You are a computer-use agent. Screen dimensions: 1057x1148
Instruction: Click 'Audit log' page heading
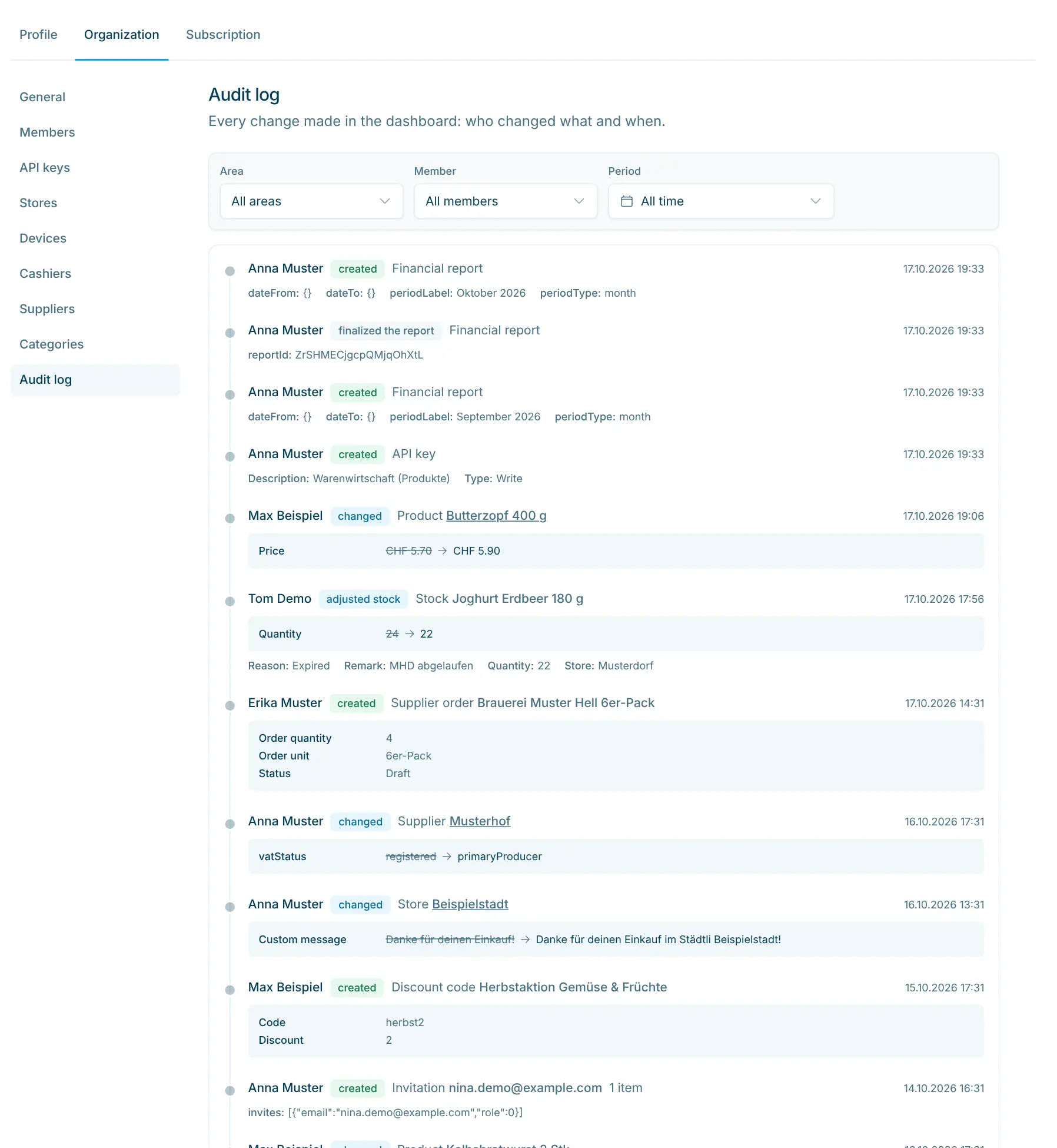(x=244, y=95)
